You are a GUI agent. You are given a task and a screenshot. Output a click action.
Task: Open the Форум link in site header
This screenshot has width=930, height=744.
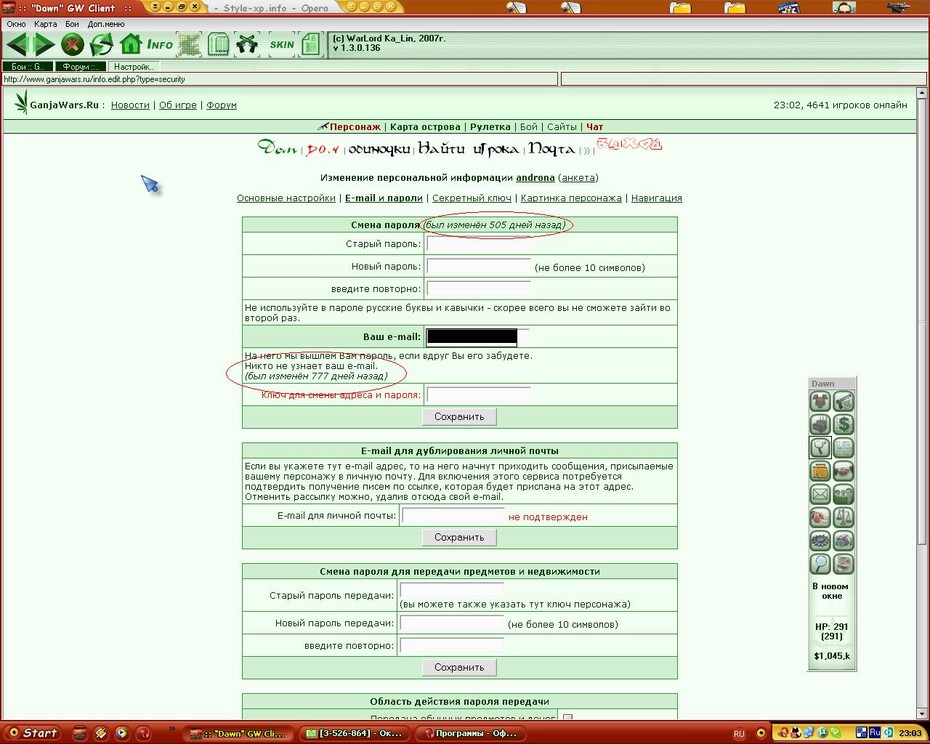[x=221, y=105]
